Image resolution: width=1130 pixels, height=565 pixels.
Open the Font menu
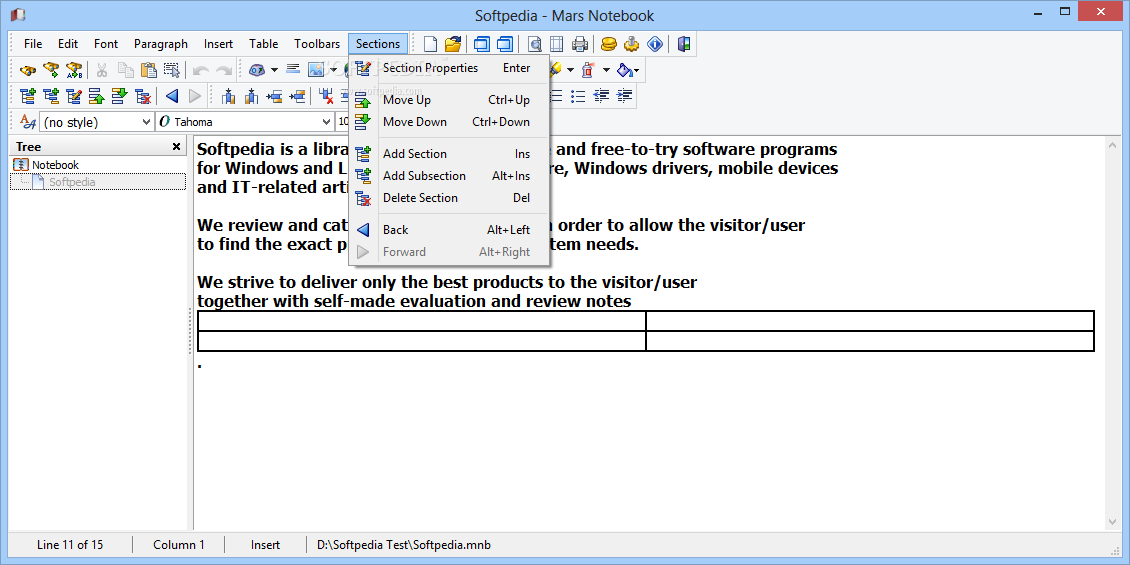click(106, 44)
